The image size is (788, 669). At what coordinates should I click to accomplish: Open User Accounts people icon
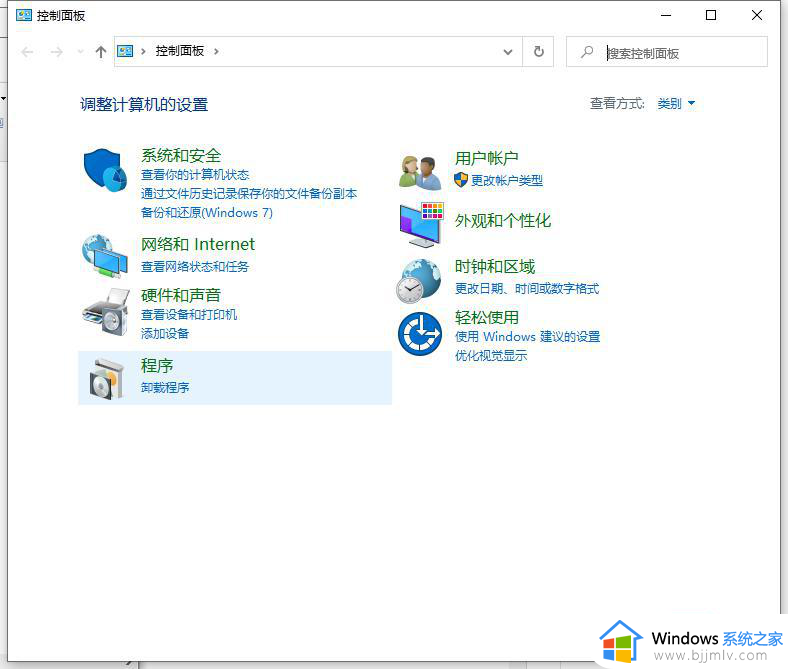click(x=420, y=172)
